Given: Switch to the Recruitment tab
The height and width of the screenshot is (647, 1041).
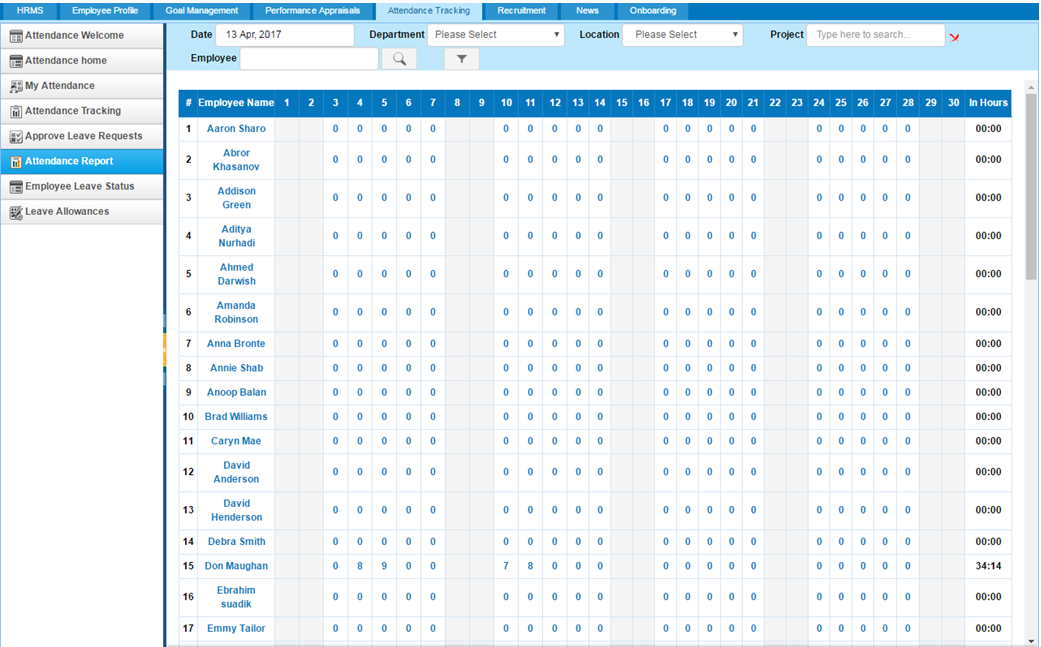Looking at the screenshot, I should pyautogui.click(x=521, y=11).
